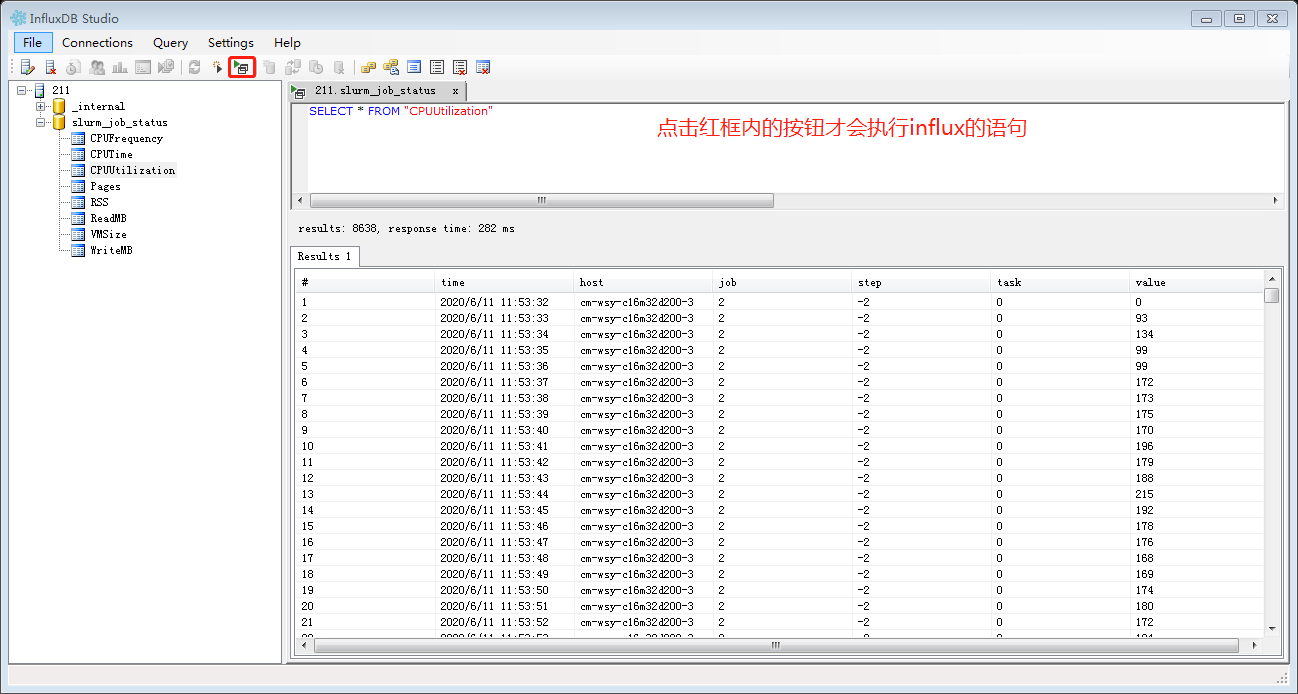Switch to the Results 1 tab
1298x694 pixels.
click(x=324, y=256)
